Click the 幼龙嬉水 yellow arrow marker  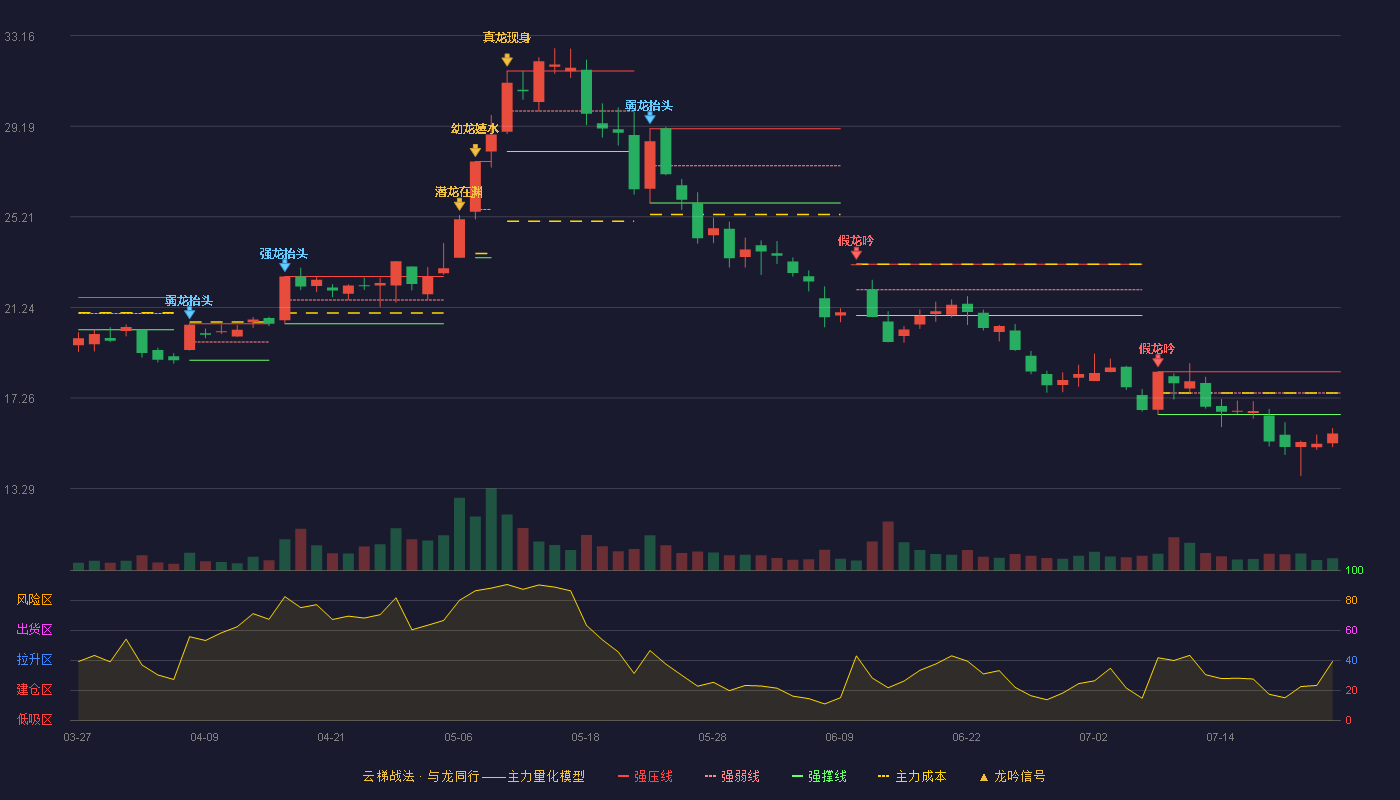click(x=475, y=151)
